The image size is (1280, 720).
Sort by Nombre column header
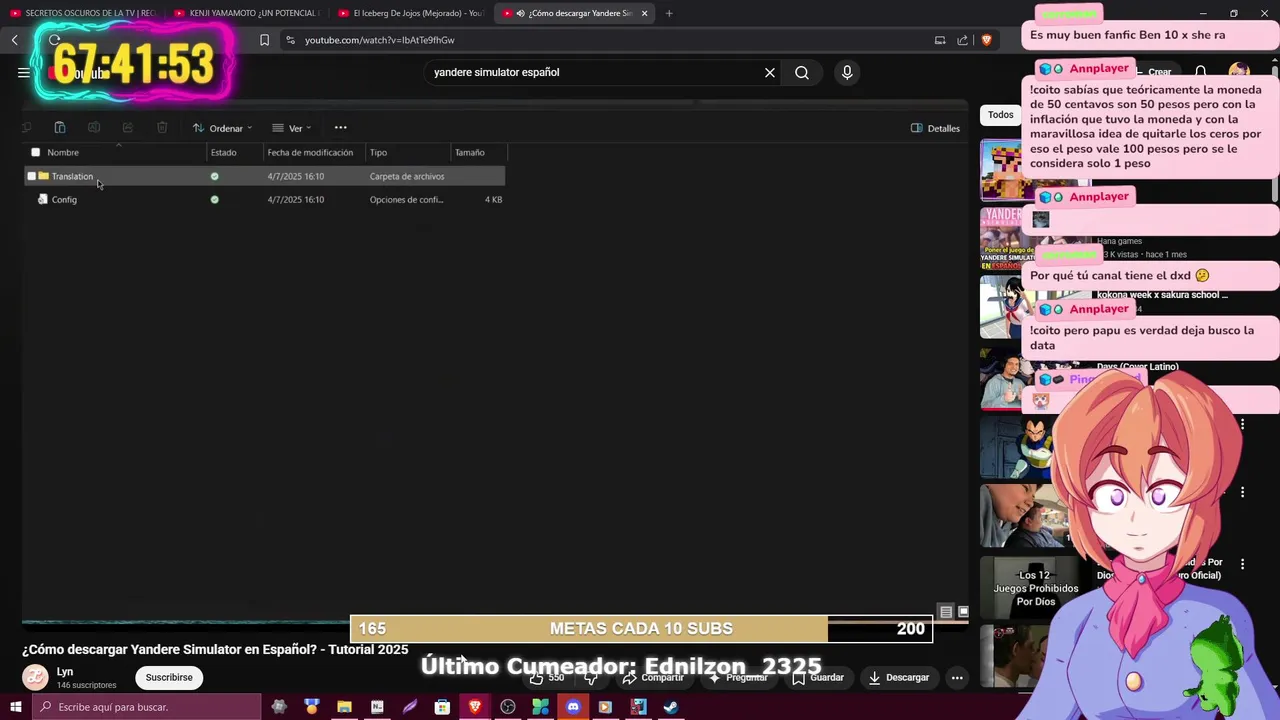63,152
